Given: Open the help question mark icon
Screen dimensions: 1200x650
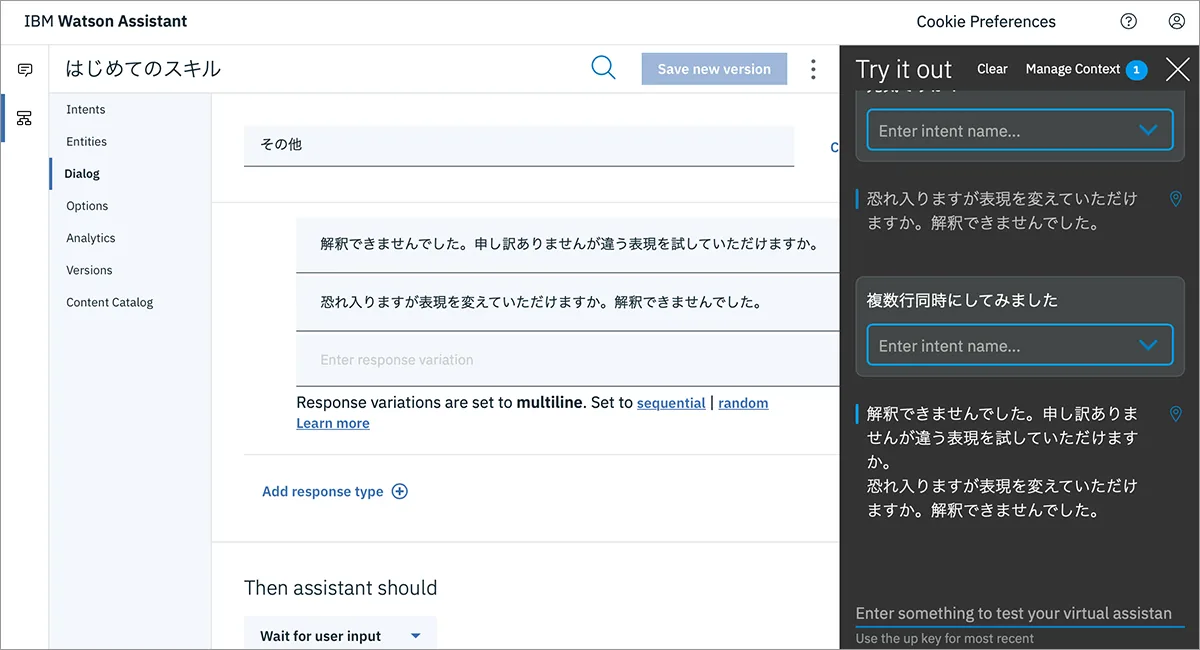Looking at the screenshot, I should (x=1128, y=21).
